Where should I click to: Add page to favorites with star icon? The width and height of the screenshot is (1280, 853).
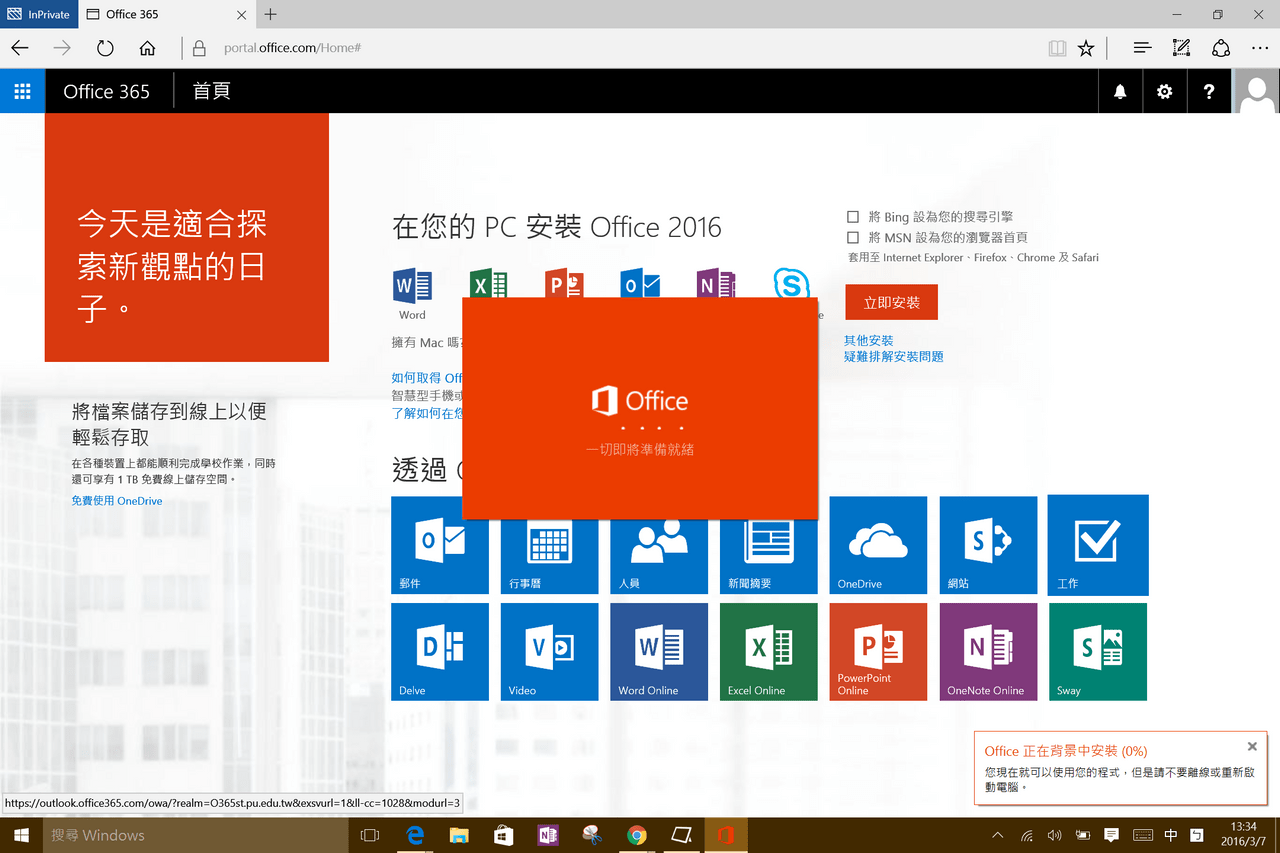coord(1086,48)
